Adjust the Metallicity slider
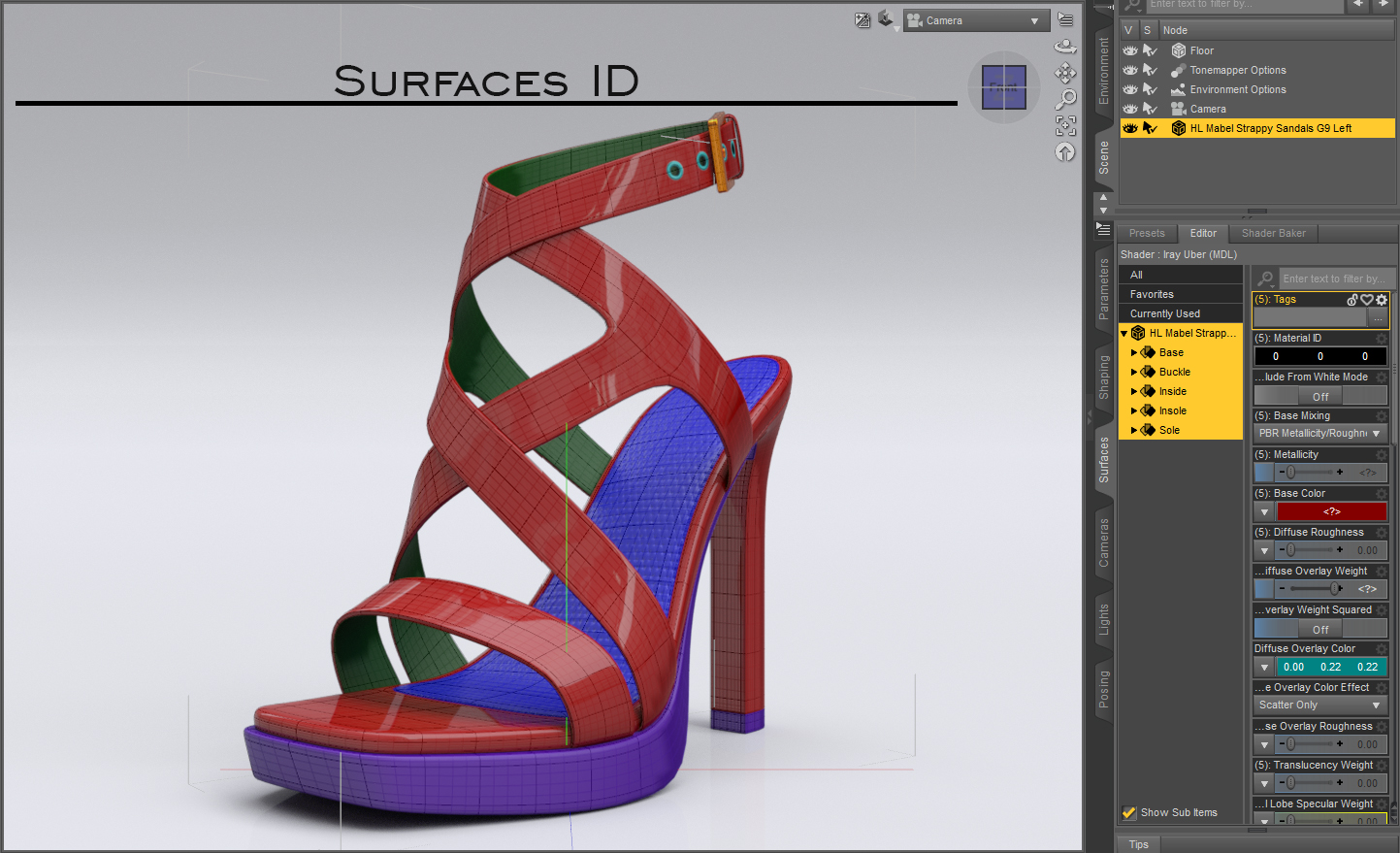Image resolution: width=1400 pixels, height=853 pixels. coord(1311,473)
